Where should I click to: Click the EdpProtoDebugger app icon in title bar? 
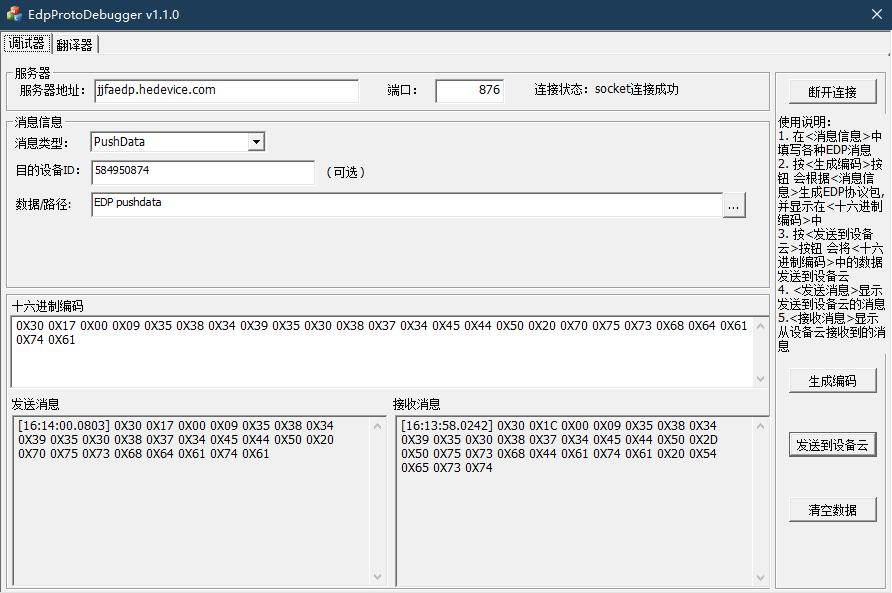pyautogui.click(x=14, y=14)
